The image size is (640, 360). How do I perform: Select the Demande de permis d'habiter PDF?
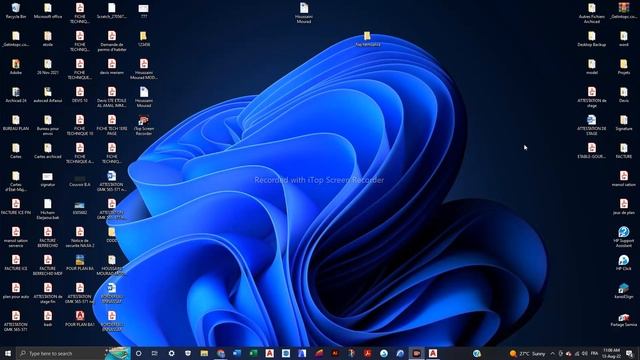pos(112,41)
